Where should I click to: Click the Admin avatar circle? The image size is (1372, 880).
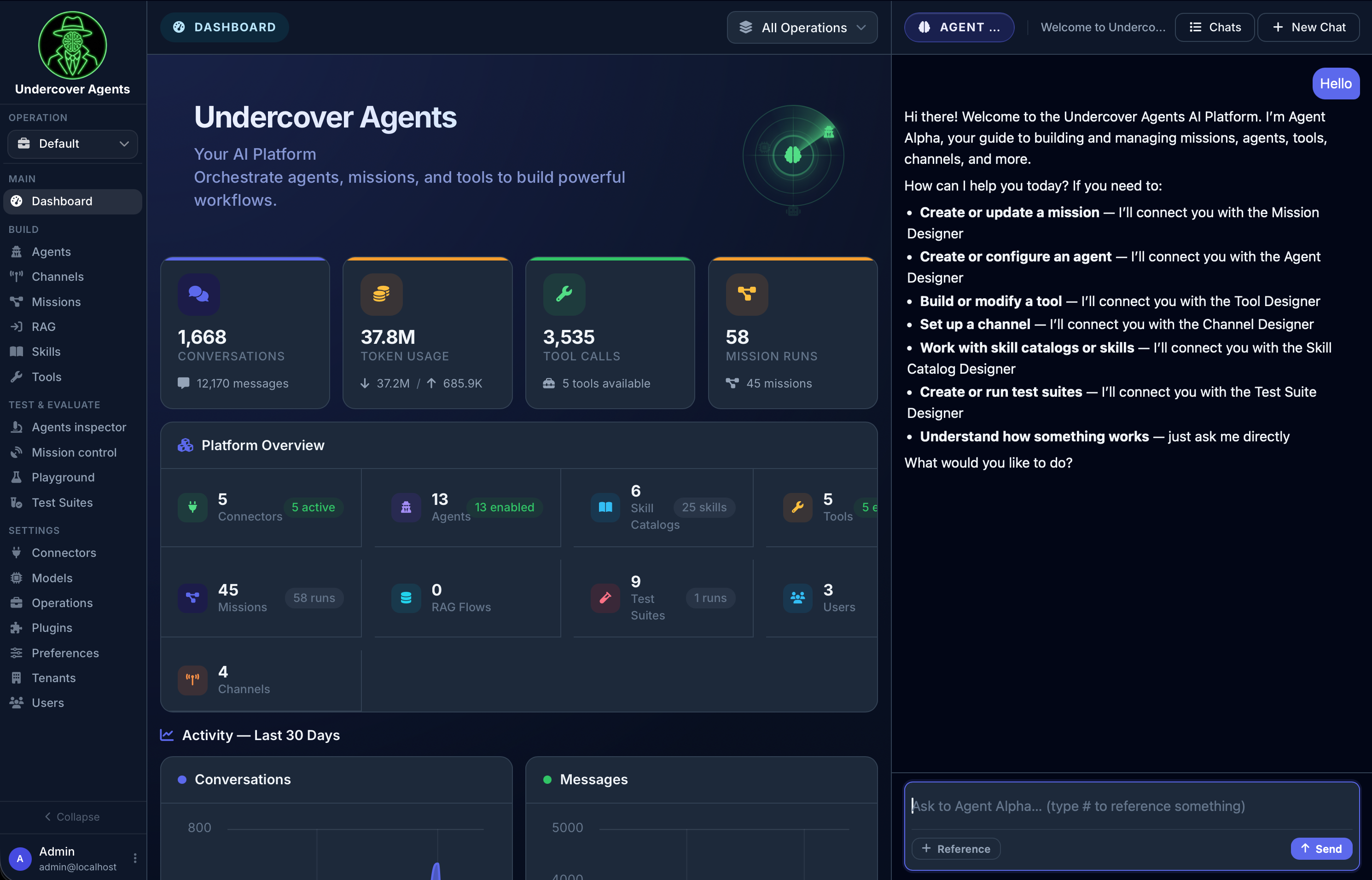(20, 858)
